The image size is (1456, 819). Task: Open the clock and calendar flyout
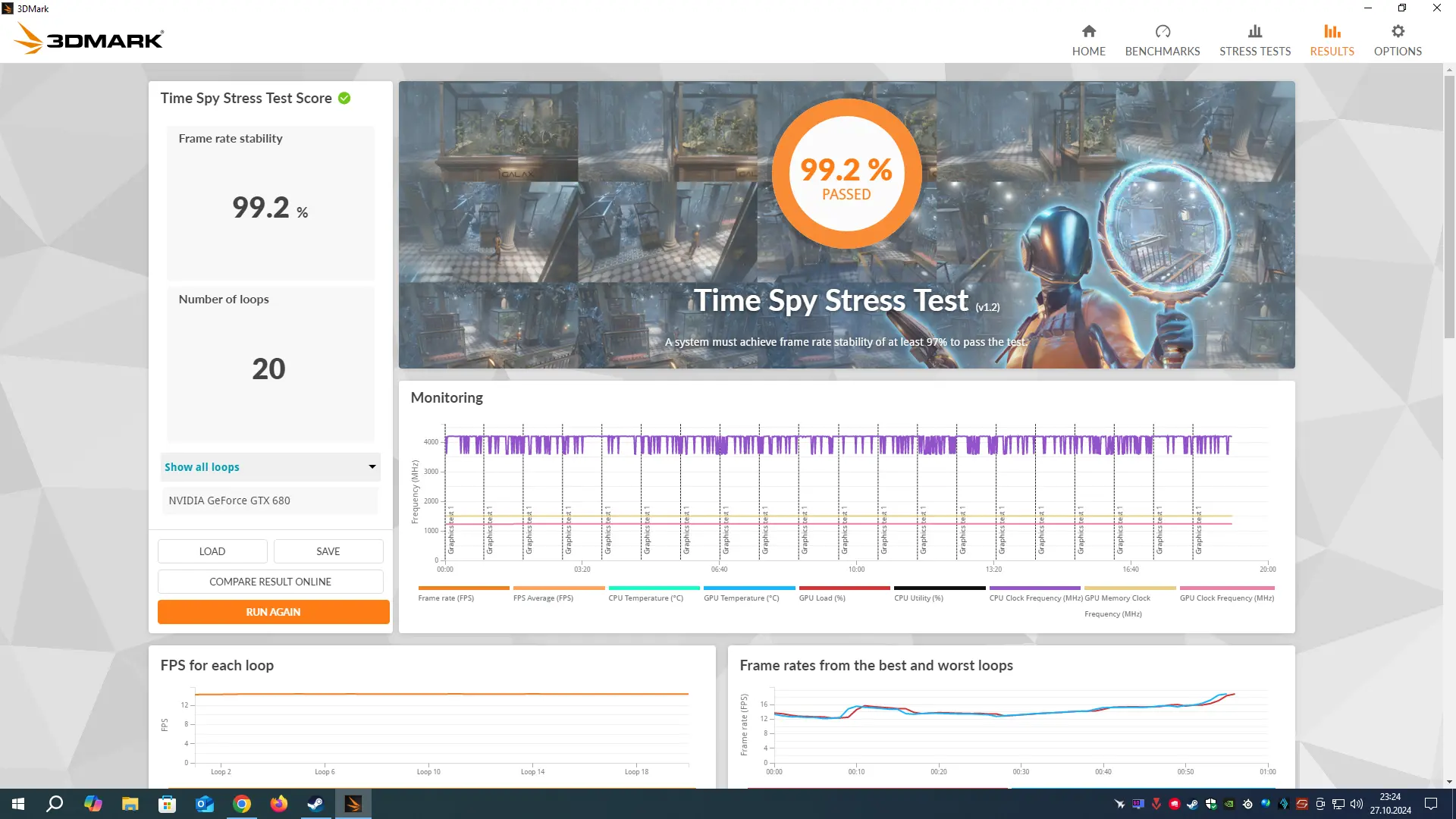(x=1390, y=804)
